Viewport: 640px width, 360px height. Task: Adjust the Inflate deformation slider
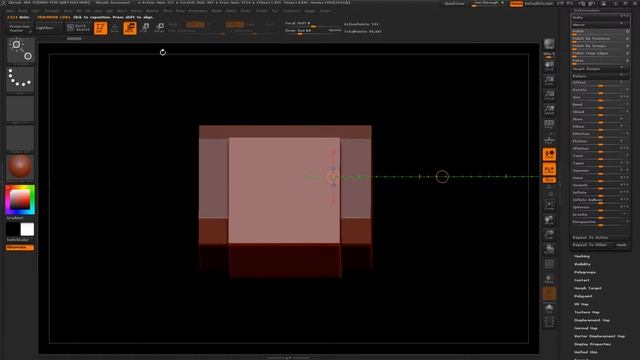point(600,193)
